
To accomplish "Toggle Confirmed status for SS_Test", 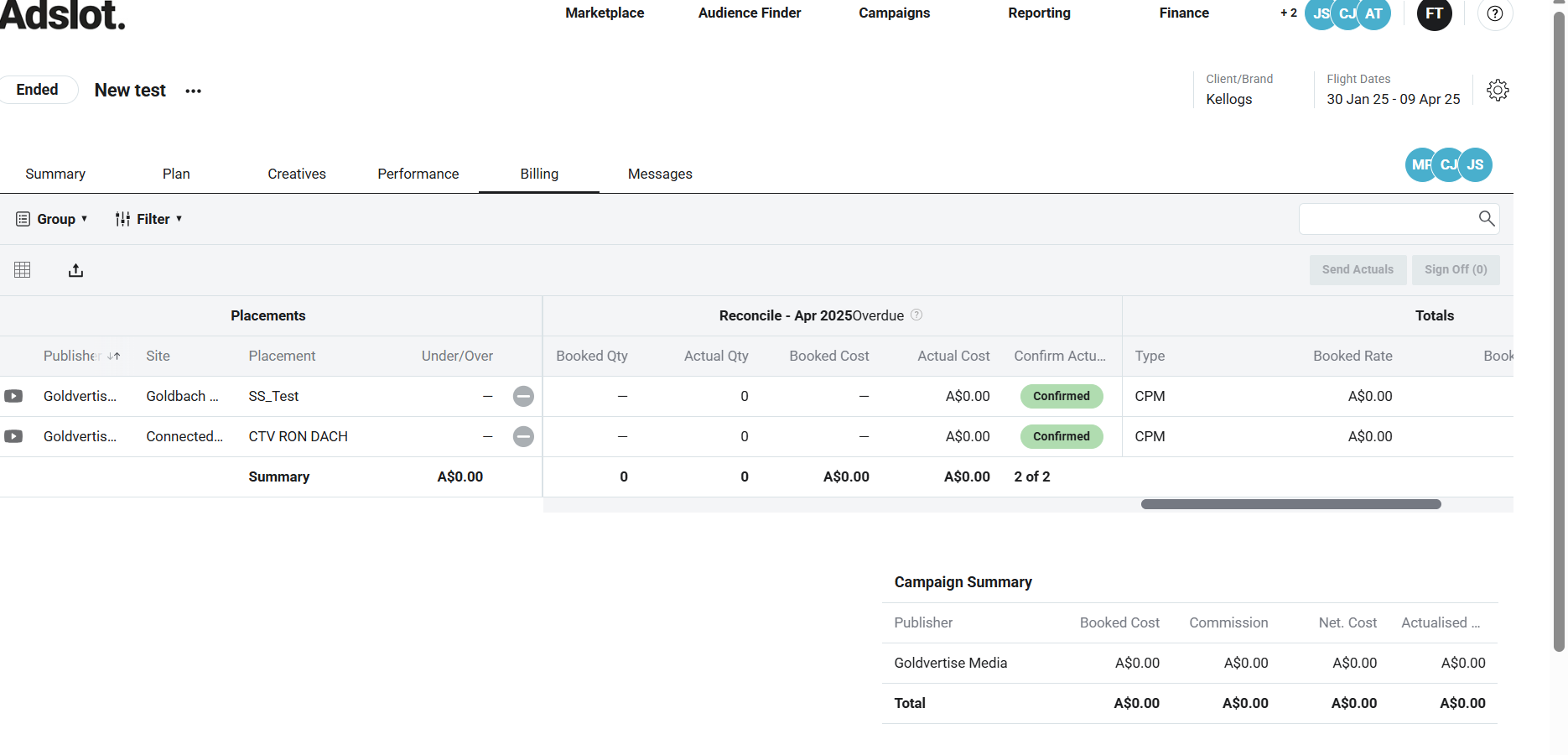I will click(x=1061, y=396).
